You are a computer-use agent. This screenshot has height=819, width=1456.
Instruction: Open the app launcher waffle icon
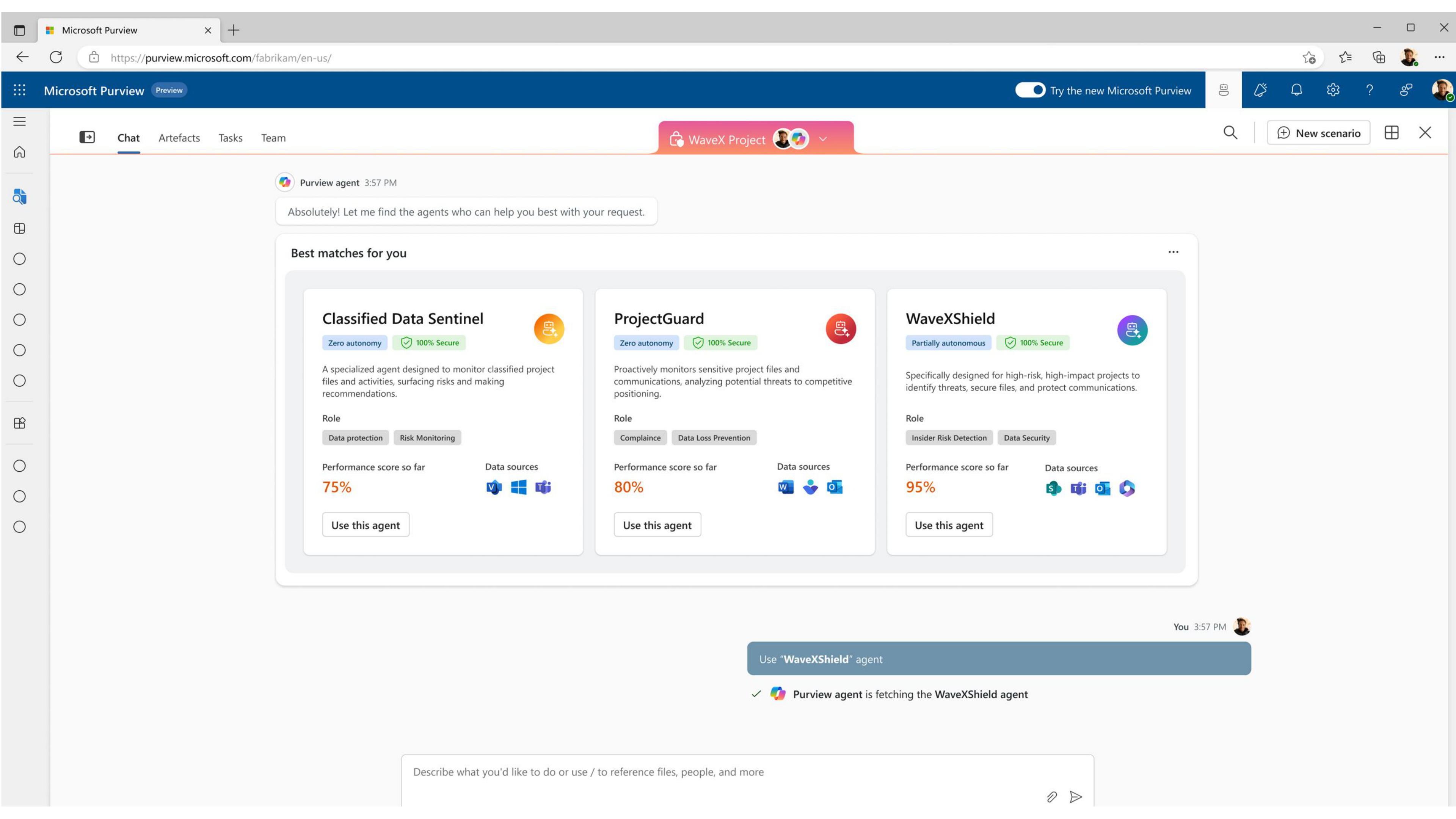coord(19,90)
